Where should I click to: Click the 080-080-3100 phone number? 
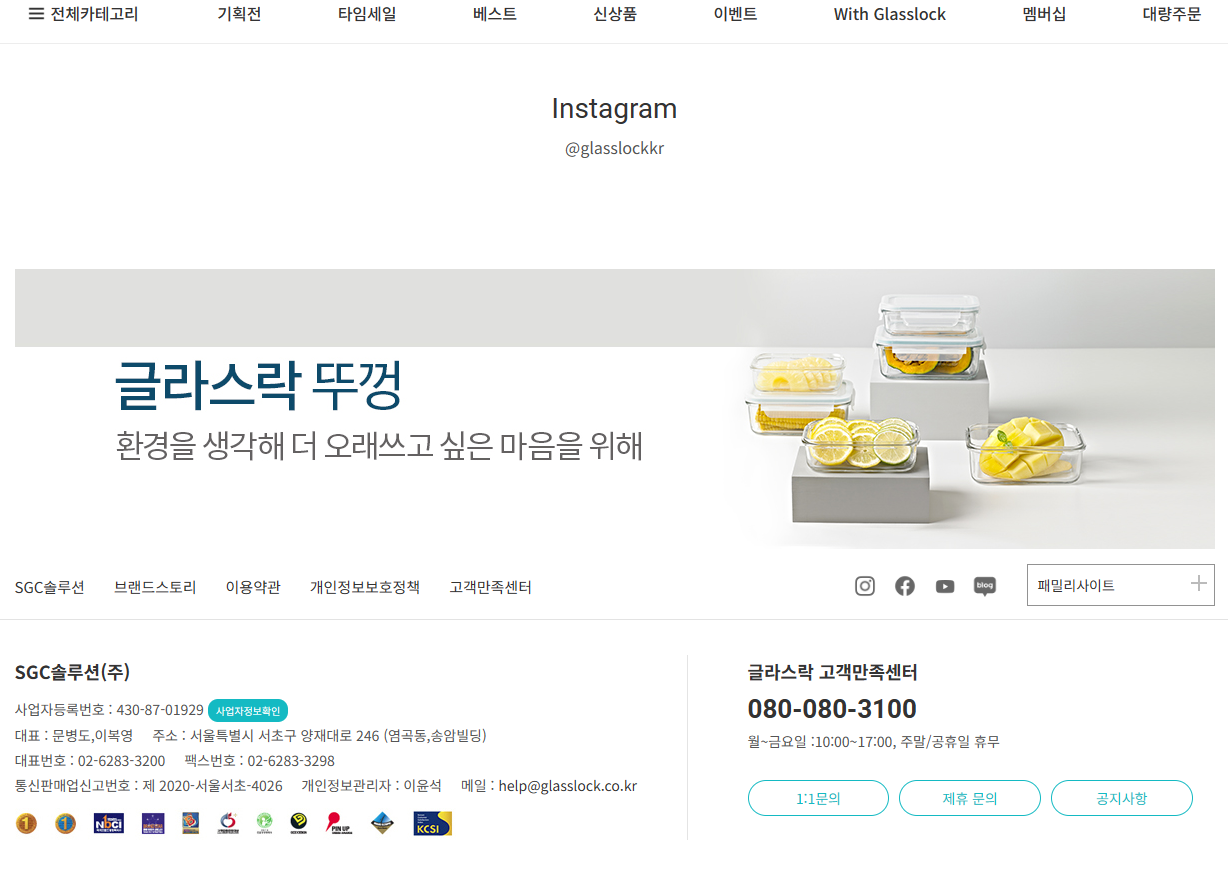point(832,709)
